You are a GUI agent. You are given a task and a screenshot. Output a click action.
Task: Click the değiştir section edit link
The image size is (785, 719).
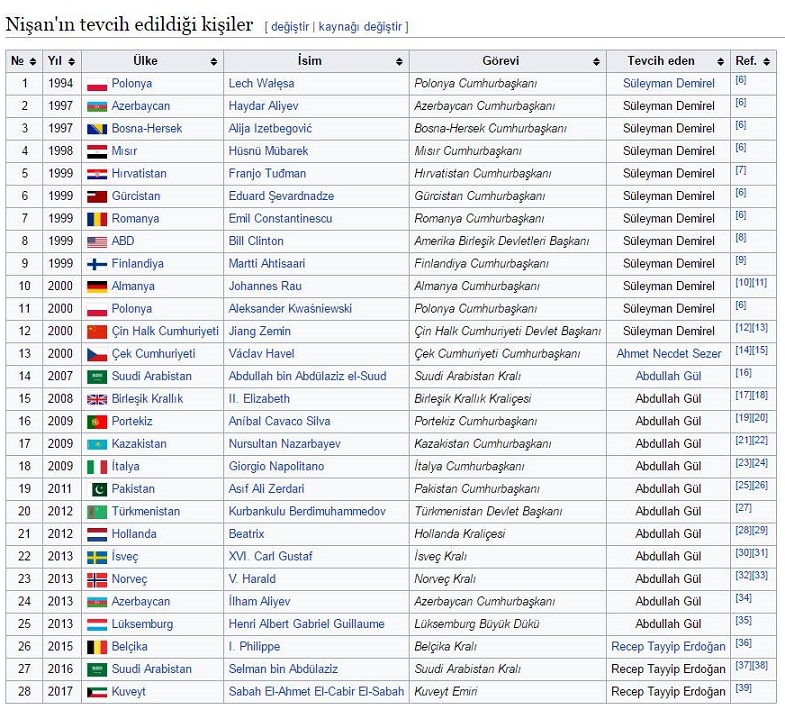coord(290,27)
